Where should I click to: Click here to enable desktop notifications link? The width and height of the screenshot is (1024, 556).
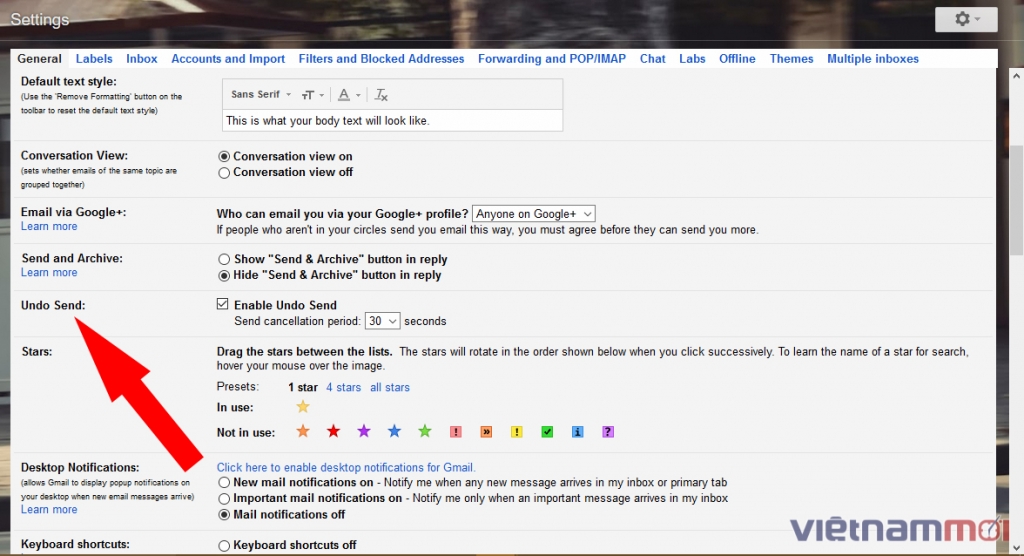click(346, 468)
